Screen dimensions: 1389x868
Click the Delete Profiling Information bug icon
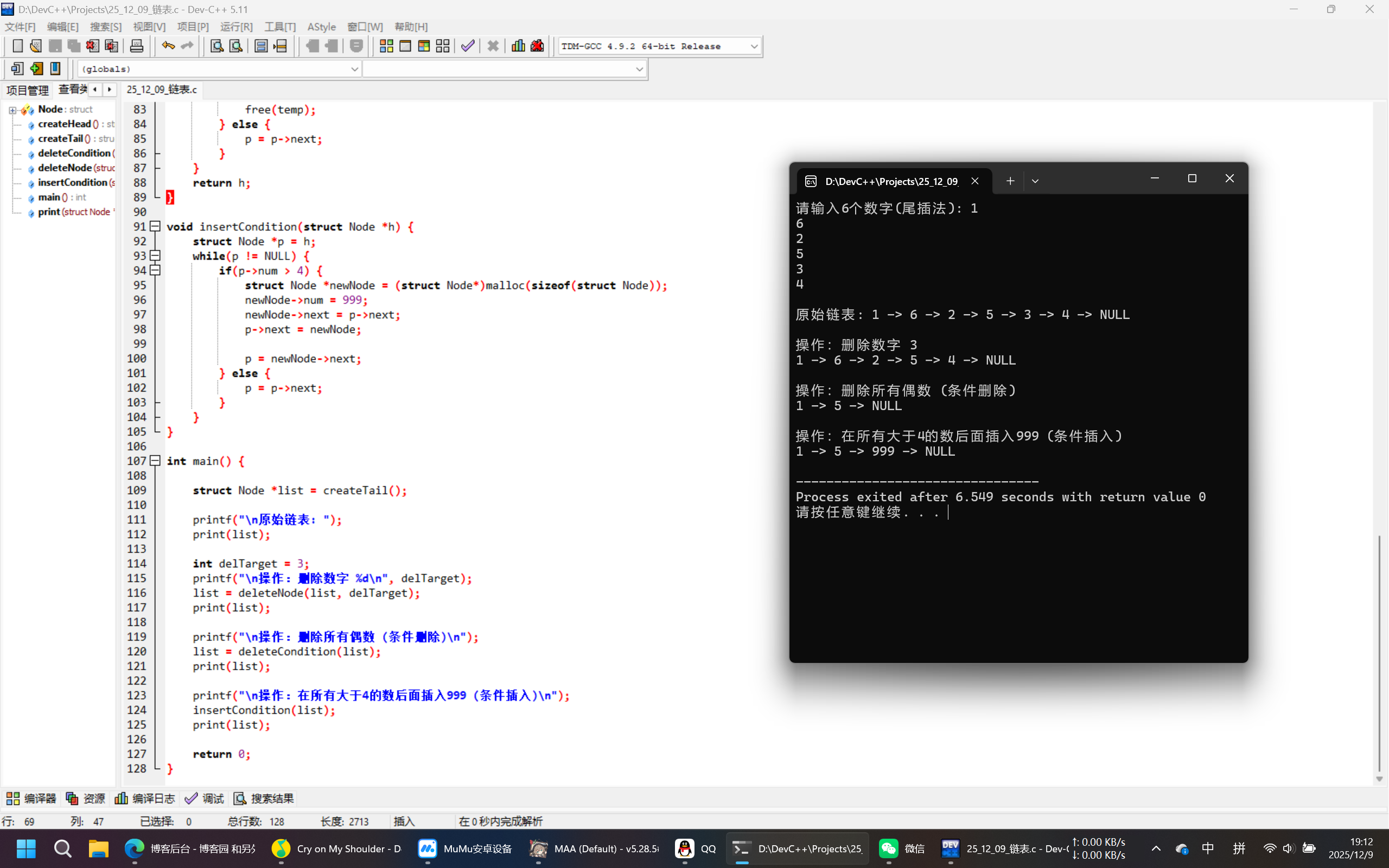(x=537, y=46)
